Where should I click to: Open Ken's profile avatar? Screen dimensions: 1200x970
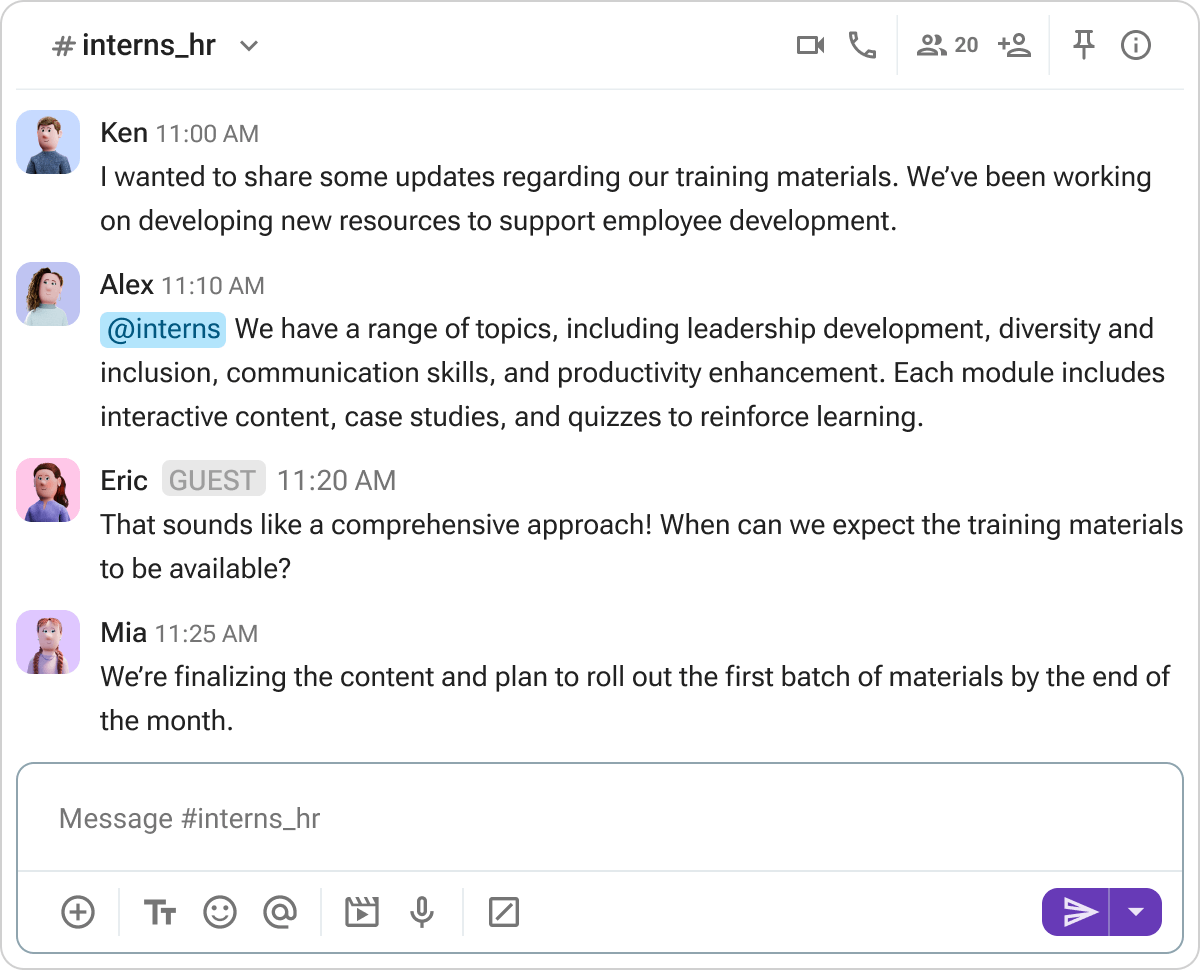(x=48, y=142)
